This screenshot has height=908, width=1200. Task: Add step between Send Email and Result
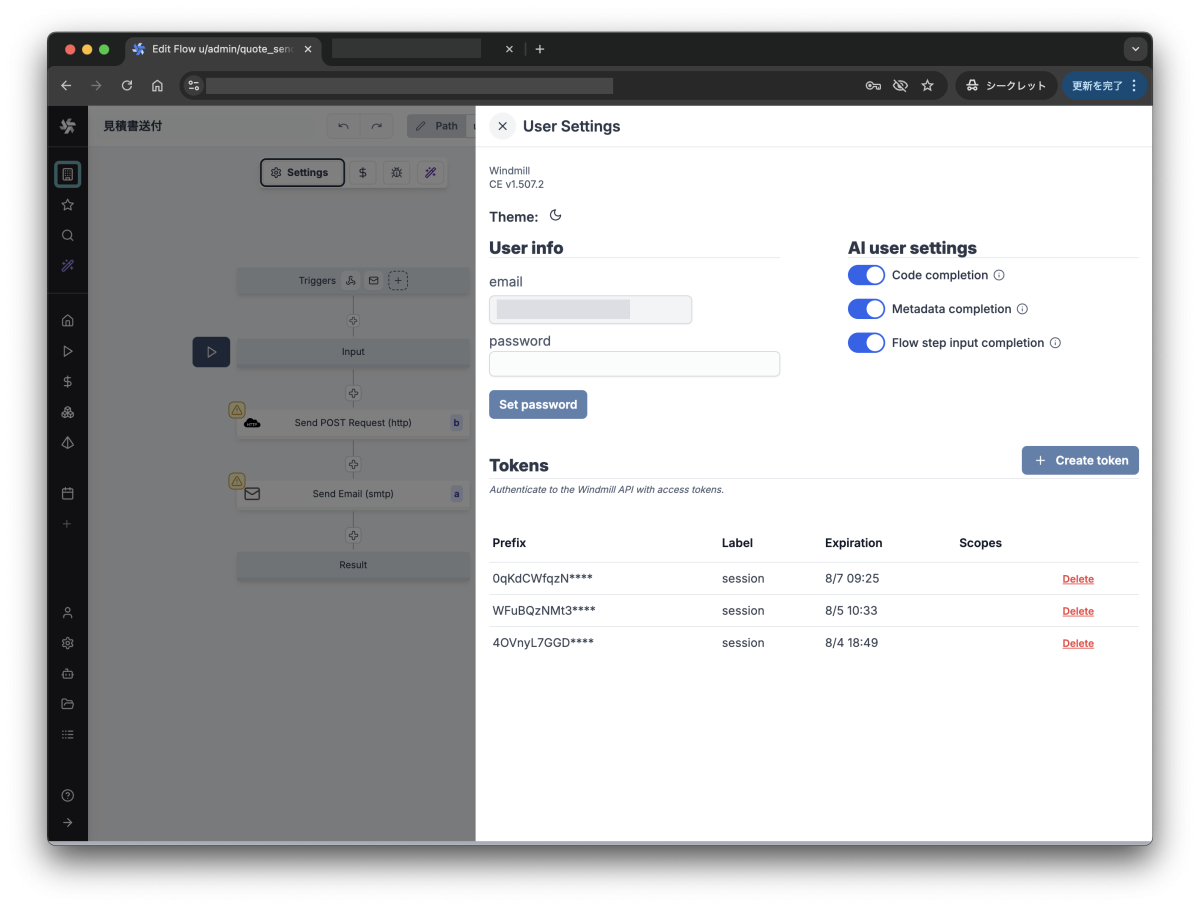(353, 536)
